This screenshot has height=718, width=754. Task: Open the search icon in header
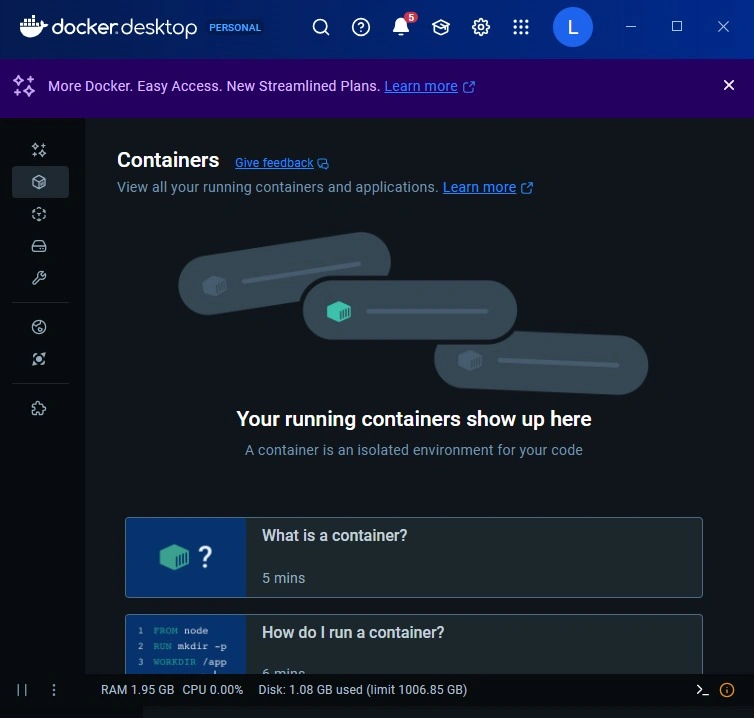click(321, 27)
